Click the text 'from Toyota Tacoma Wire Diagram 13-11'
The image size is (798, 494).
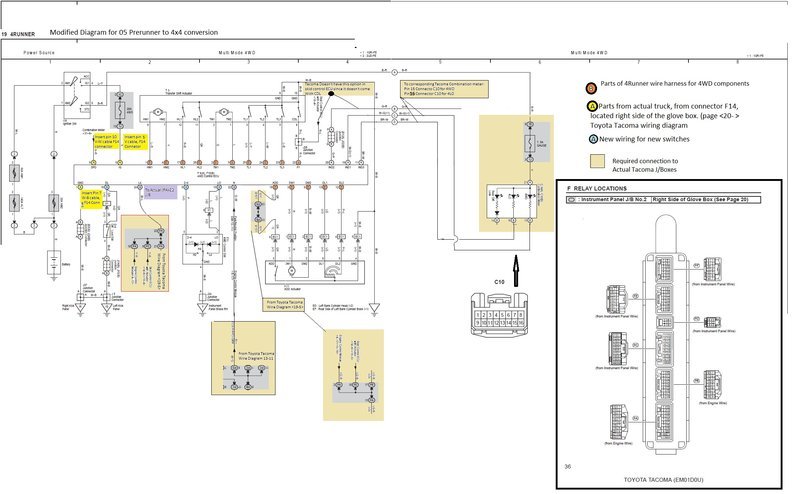point(256,356)
